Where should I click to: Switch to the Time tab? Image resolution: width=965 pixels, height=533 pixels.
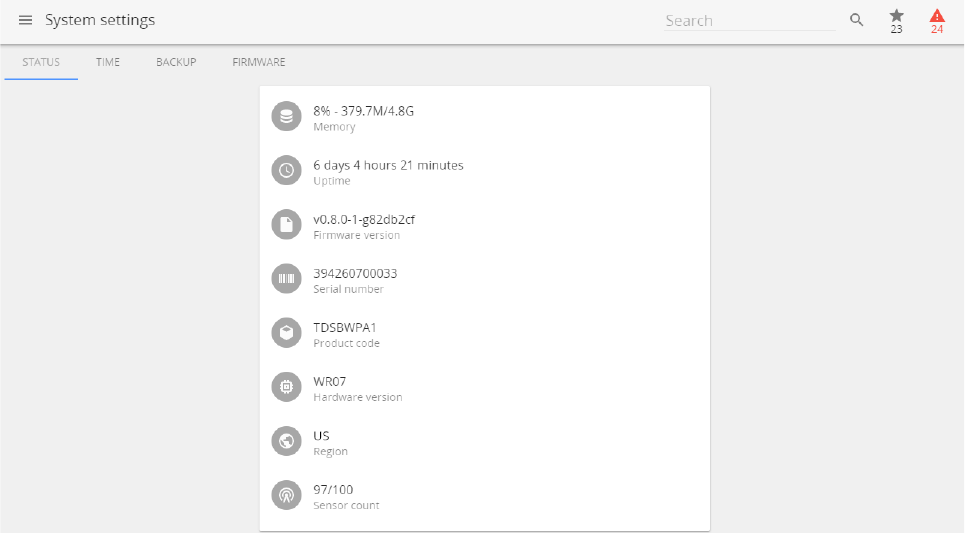click(x=108, y=62)
